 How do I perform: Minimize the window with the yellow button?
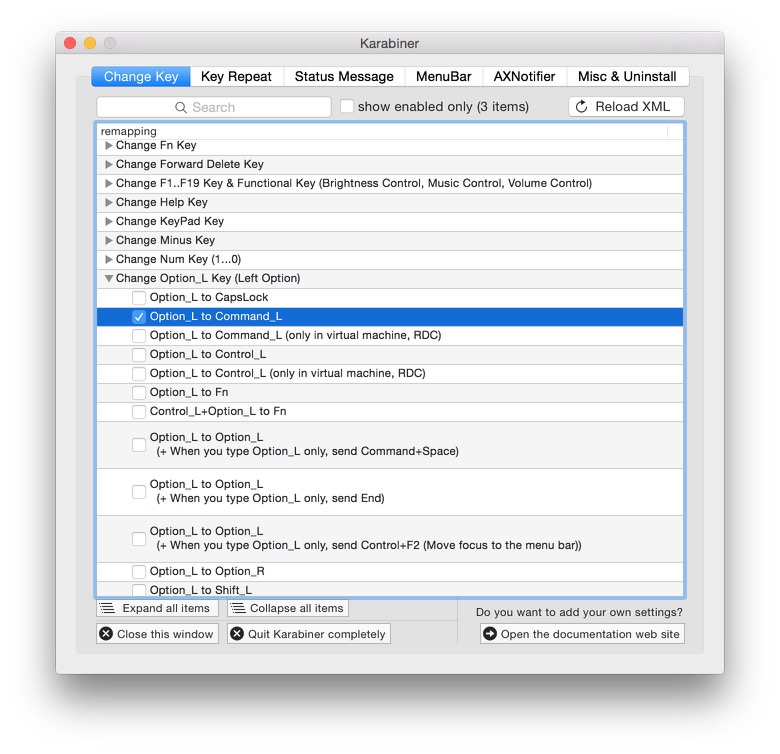(90, 43)
